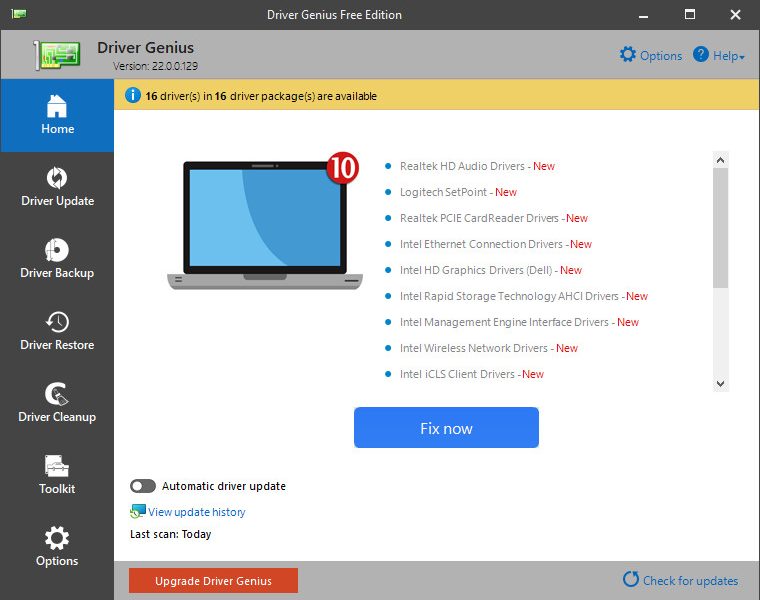Enable the Automatic driver update switch
This screenshot has height=600, width=760.
tap(143, 486)
